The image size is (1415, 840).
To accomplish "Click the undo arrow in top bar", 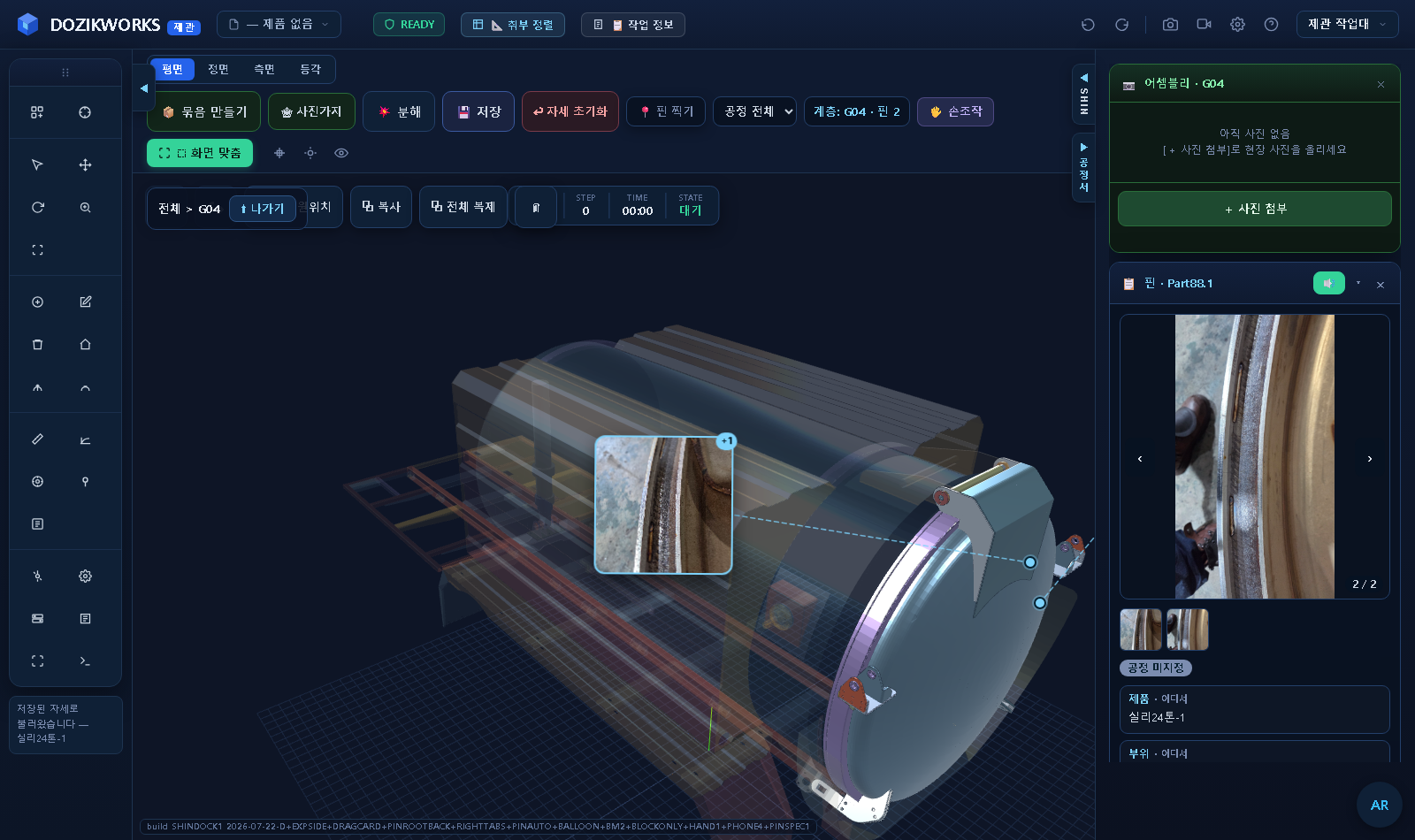I will 1088,25.
